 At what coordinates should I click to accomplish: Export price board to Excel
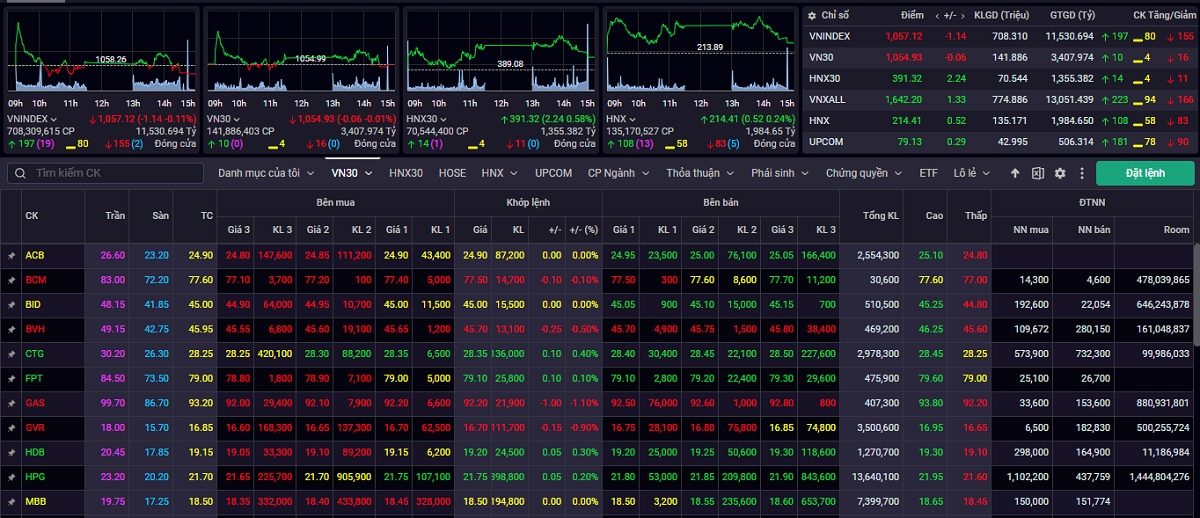[1038, 173]
